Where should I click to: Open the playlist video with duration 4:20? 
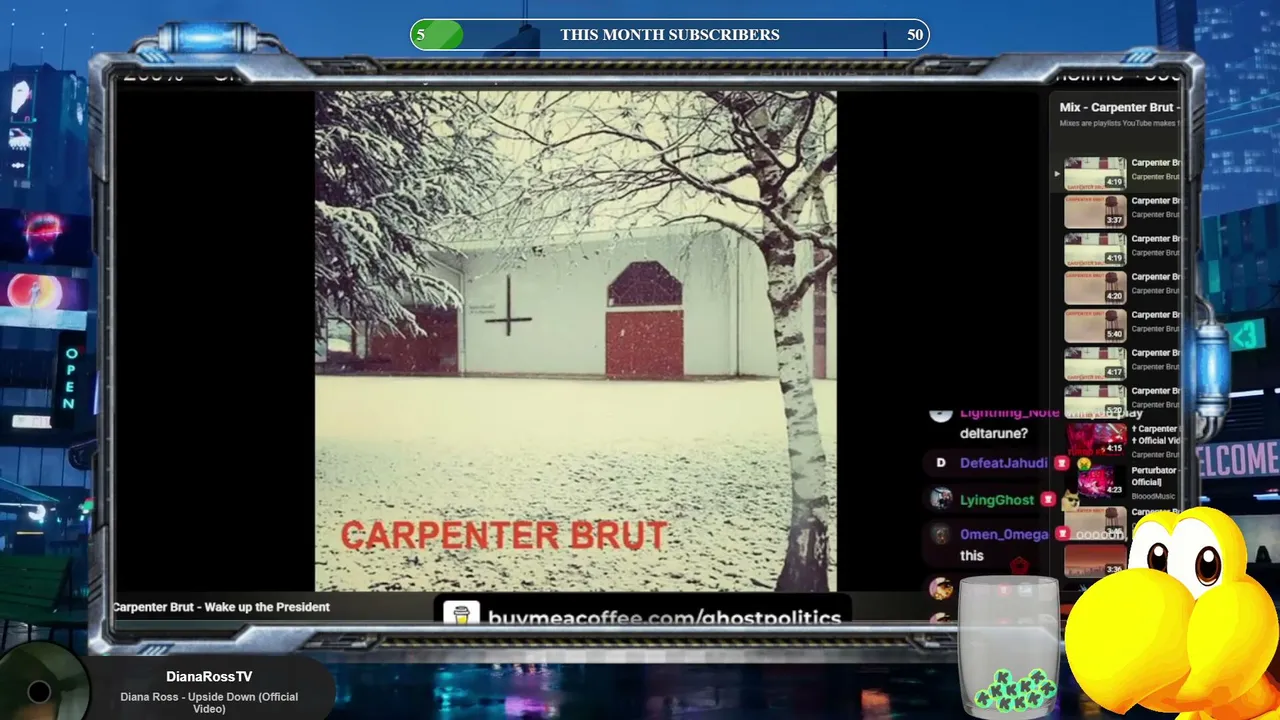click(x=1095, y=287)
